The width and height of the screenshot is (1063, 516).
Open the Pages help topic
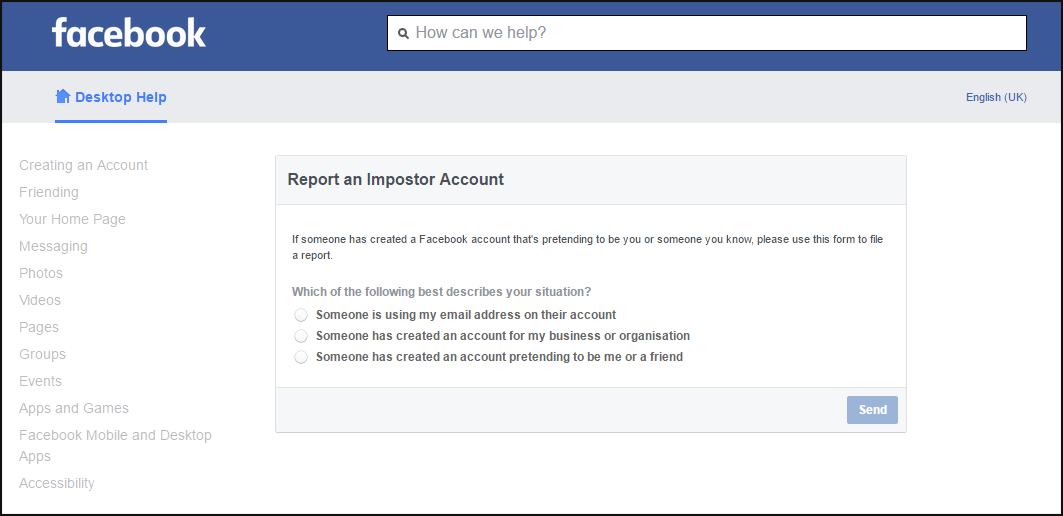[x=39, y=328]
